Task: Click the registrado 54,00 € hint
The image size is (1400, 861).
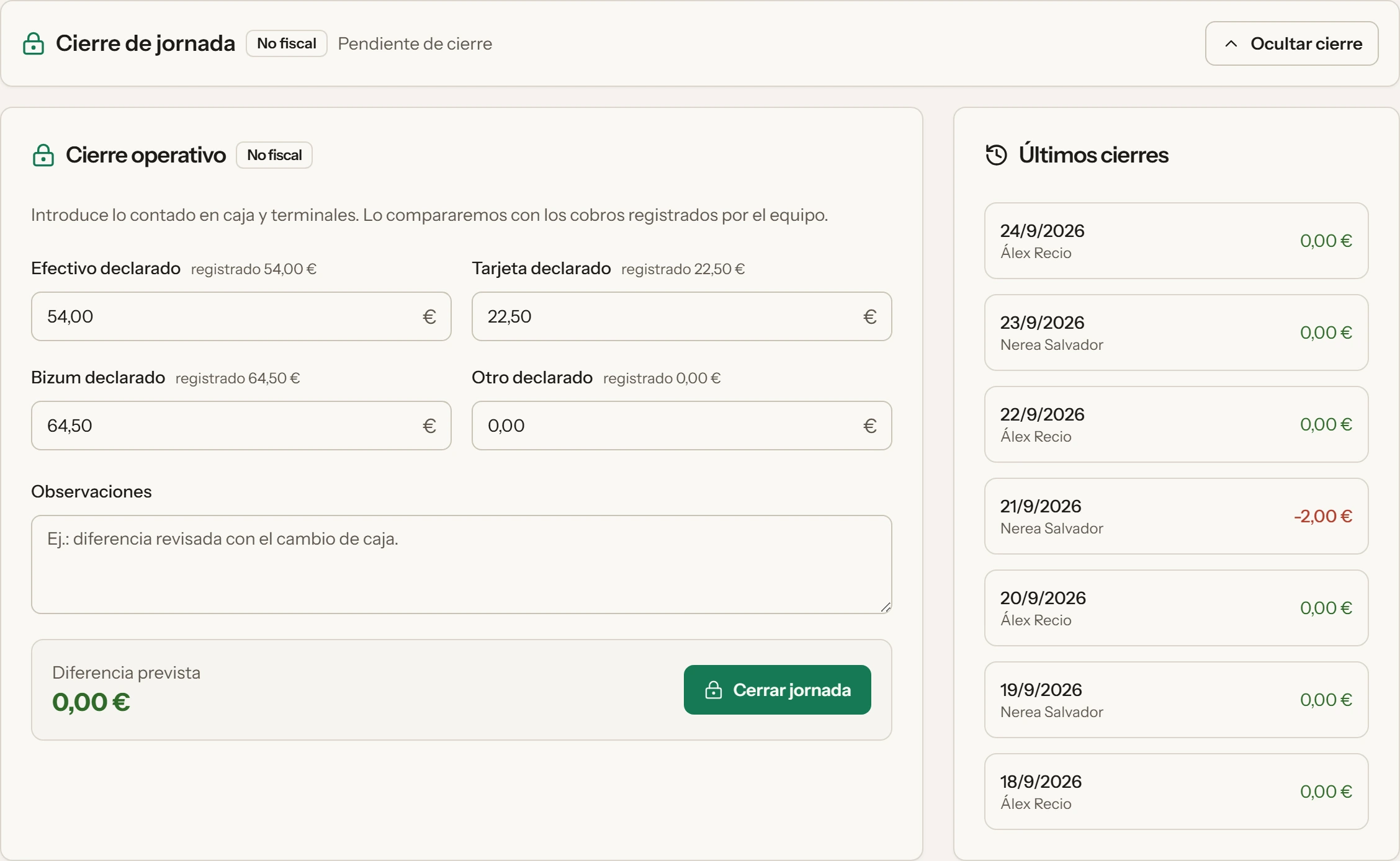Action: coord(254,269)
